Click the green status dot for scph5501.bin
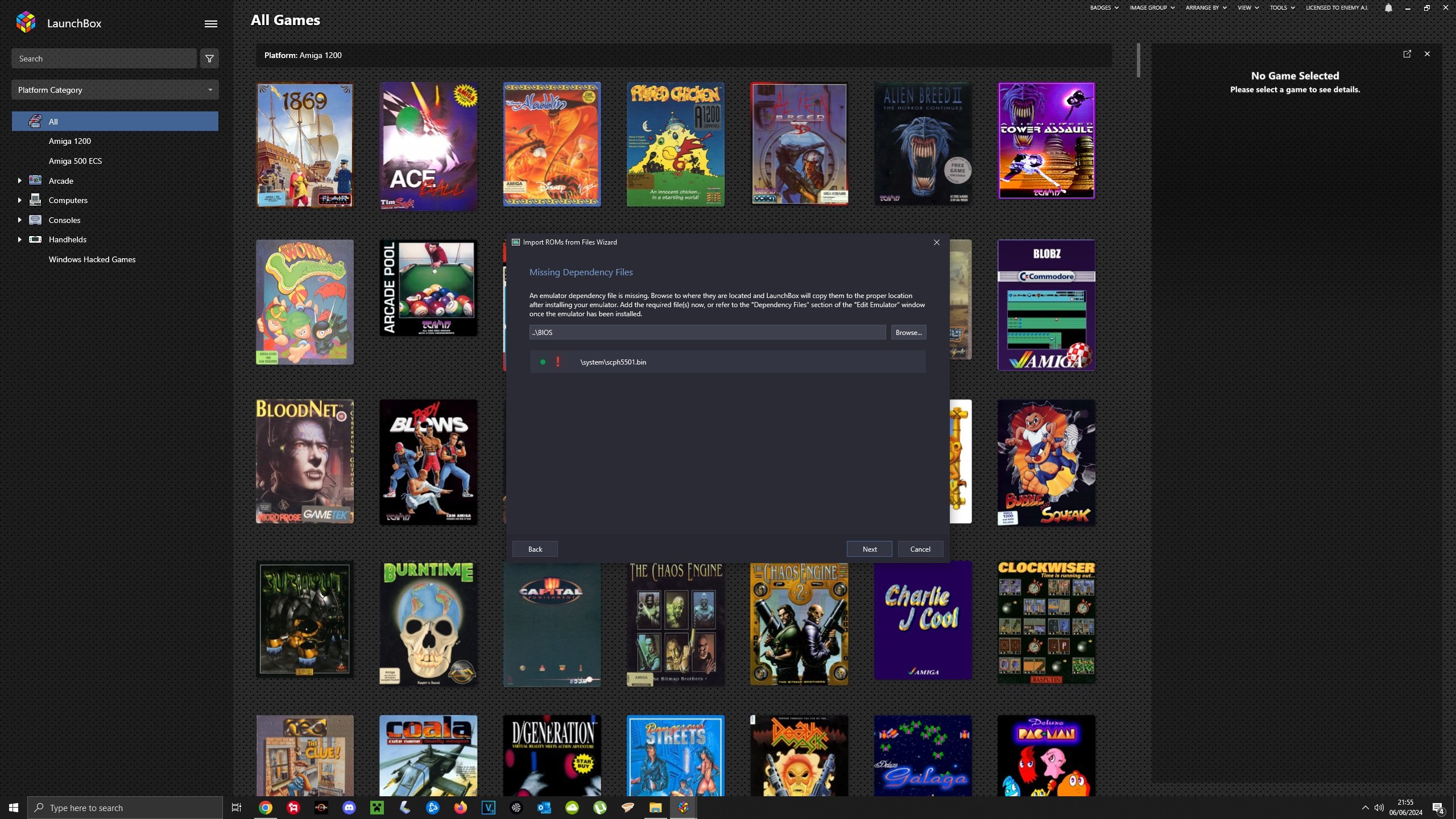Screen dimensions: 1456x819 (x=543, y=362)
